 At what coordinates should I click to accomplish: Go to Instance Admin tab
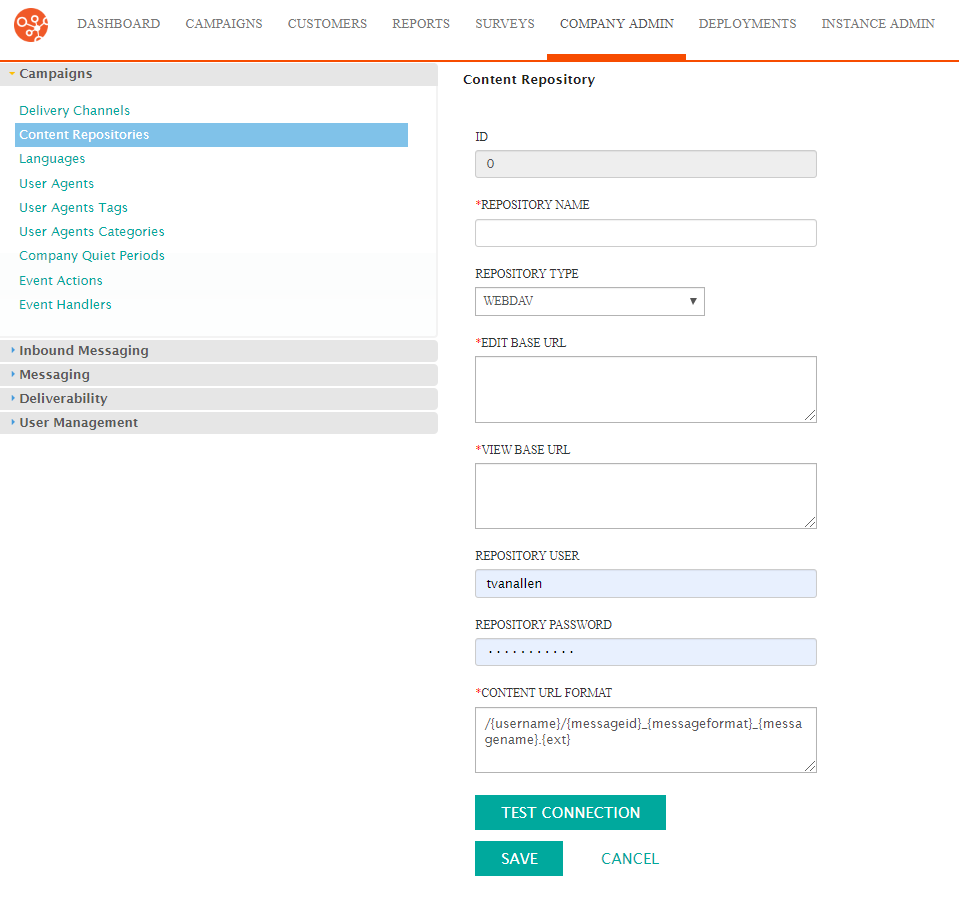point(878,24)
